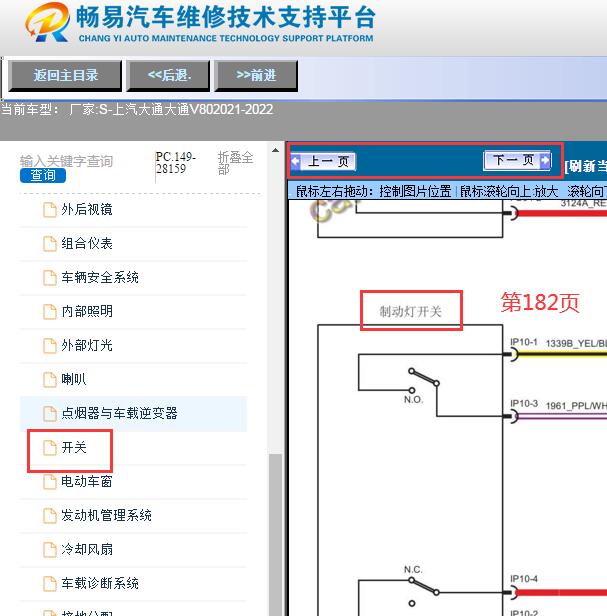
Task: Click document icon beside 车辆安全系统
Action: [x=50, y=277]
